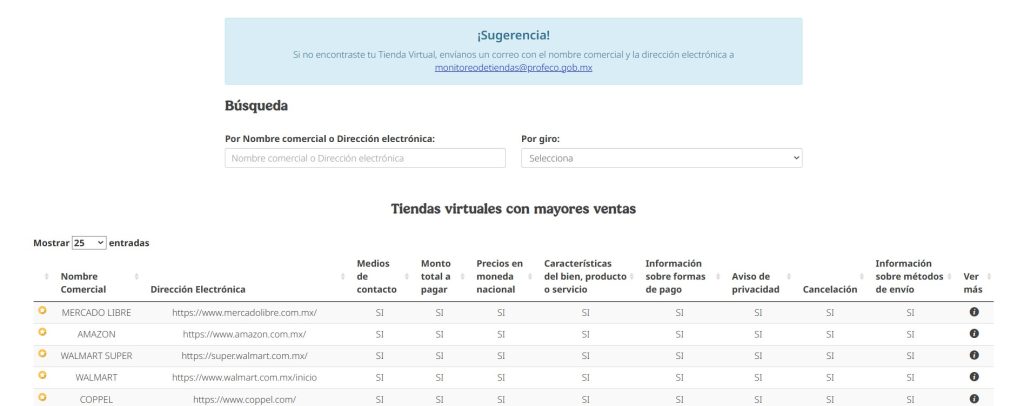Click the https://www.walmart.com.mx/inicio address cell
This screenshot has width=1024, height=406.
coord(244,377)
